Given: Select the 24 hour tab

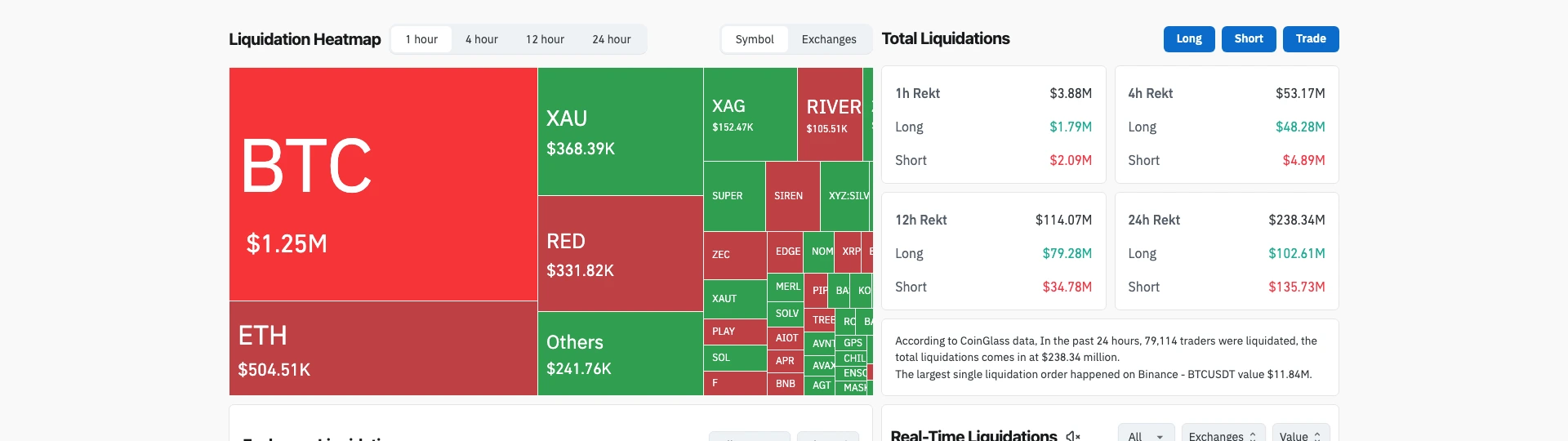Looking at the screenshot, I should point(612,39).
